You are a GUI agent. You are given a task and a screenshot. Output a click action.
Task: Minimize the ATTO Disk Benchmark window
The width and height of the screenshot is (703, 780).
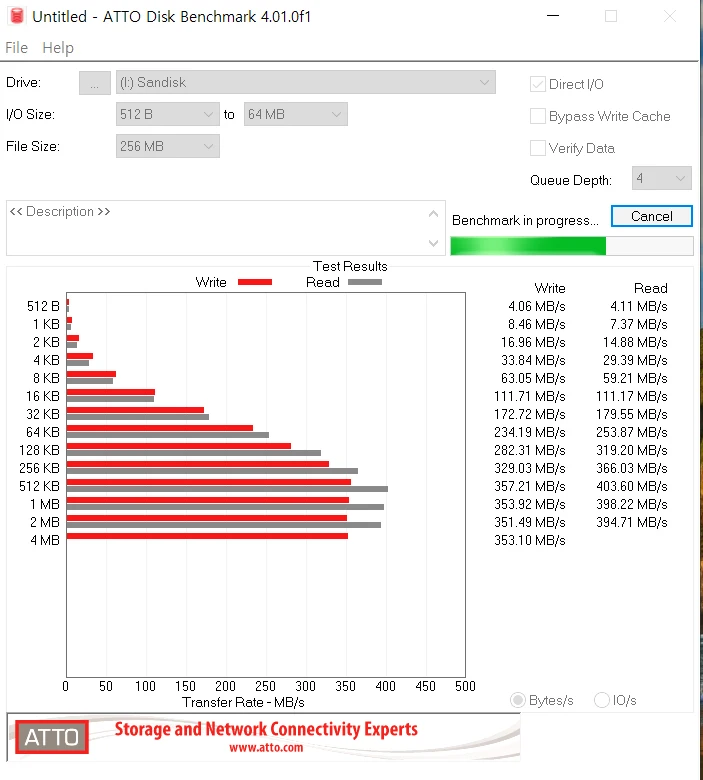point(553,16)
